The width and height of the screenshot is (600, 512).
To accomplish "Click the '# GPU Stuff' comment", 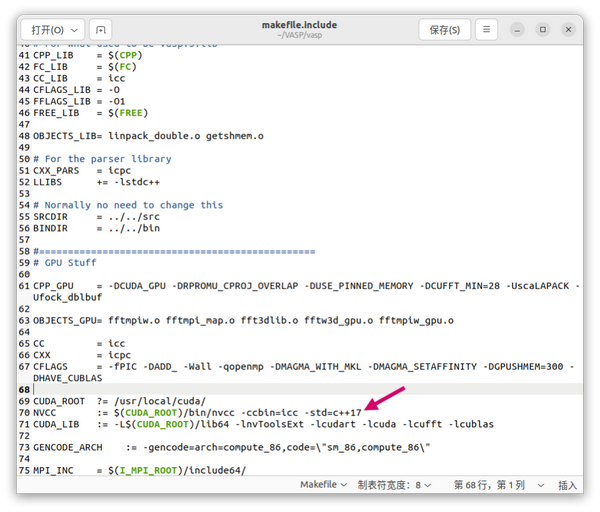I will click(x=65, y=263).
